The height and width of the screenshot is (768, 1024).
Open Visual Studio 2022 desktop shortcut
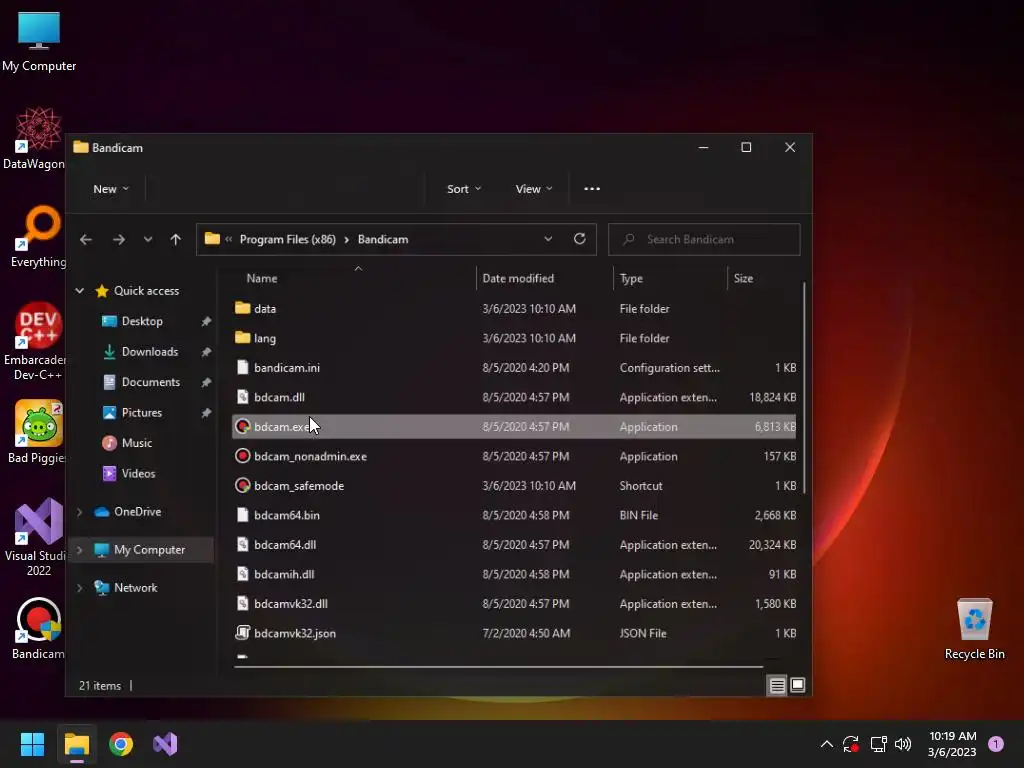tap(37, 537)
